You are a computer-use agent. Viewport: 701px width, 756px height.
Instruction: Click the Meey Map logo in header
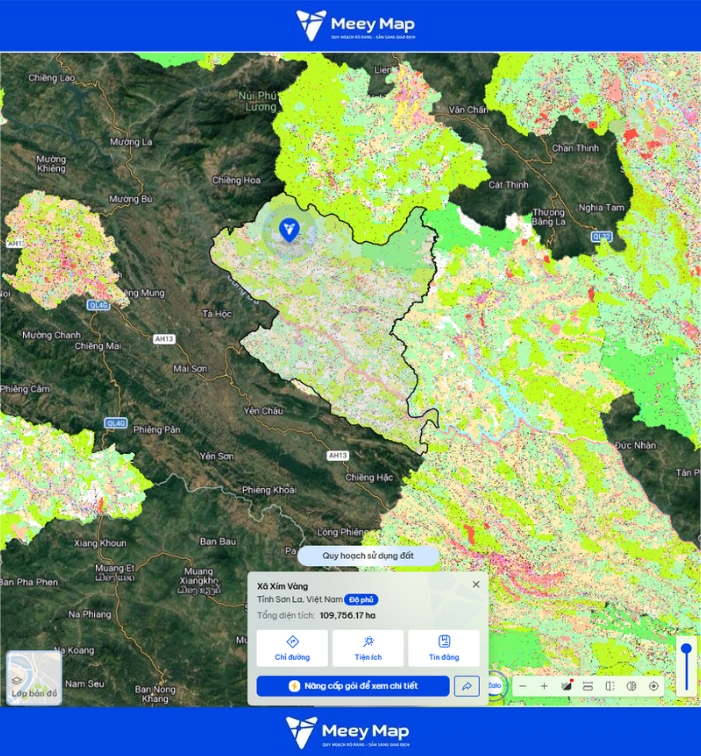click(x=355, y=25)
